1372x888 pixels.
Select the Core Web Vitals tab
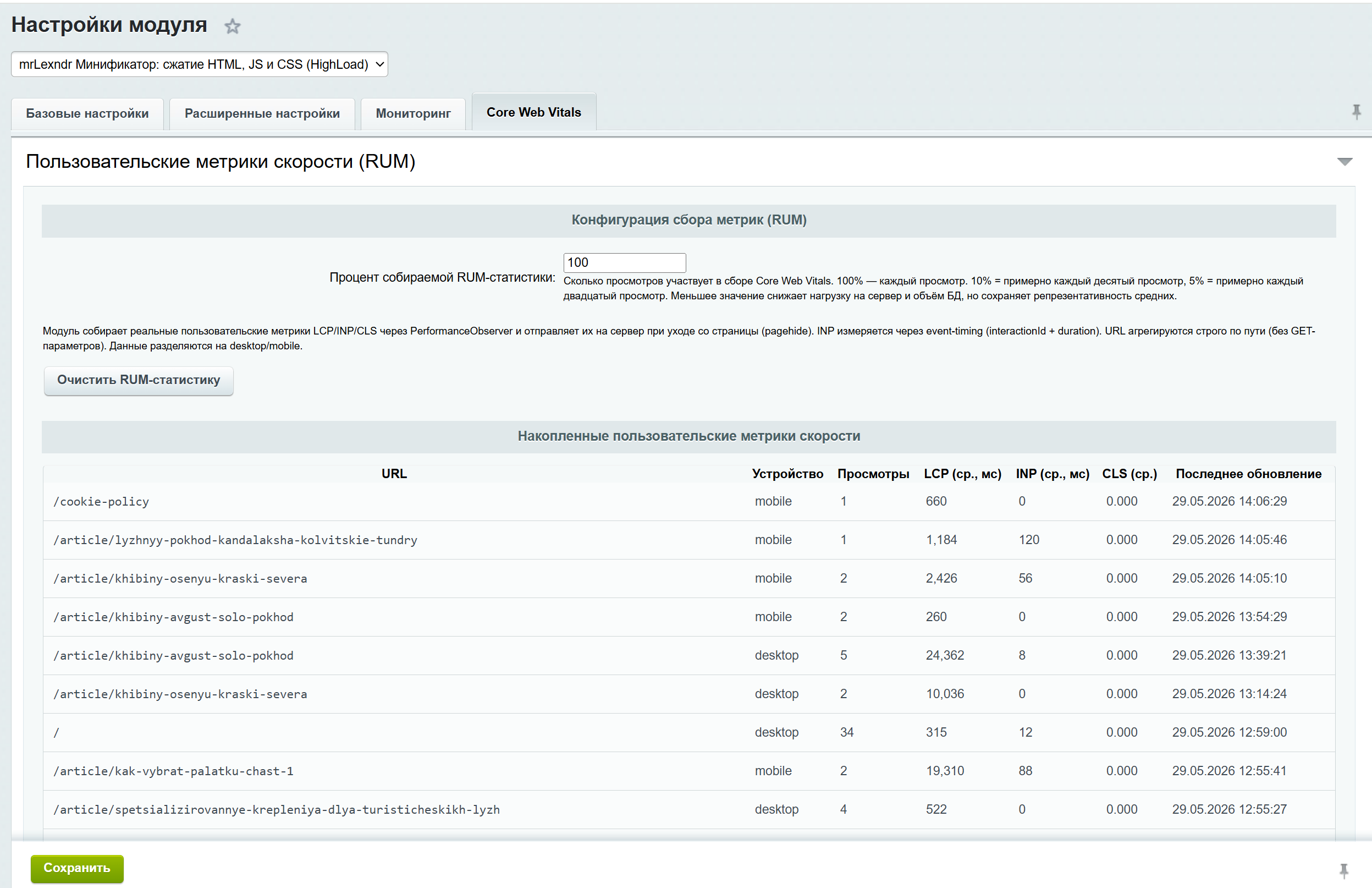[533, 112]
